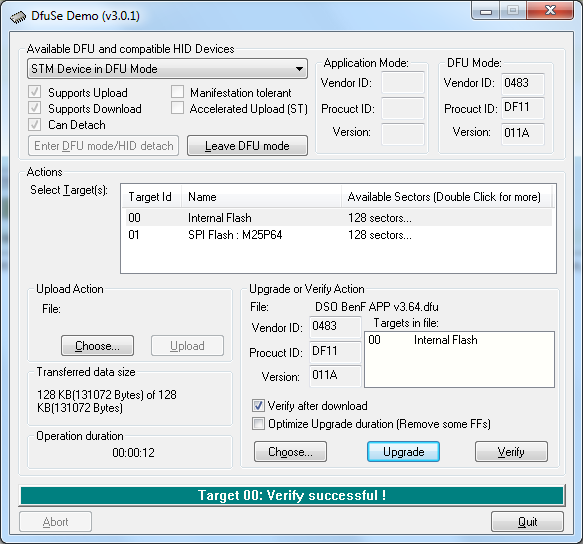Screen dimensions: 583x544
Task: Open the STM Device in DFU Mode dropdown
Action: [x=167, y=69]
